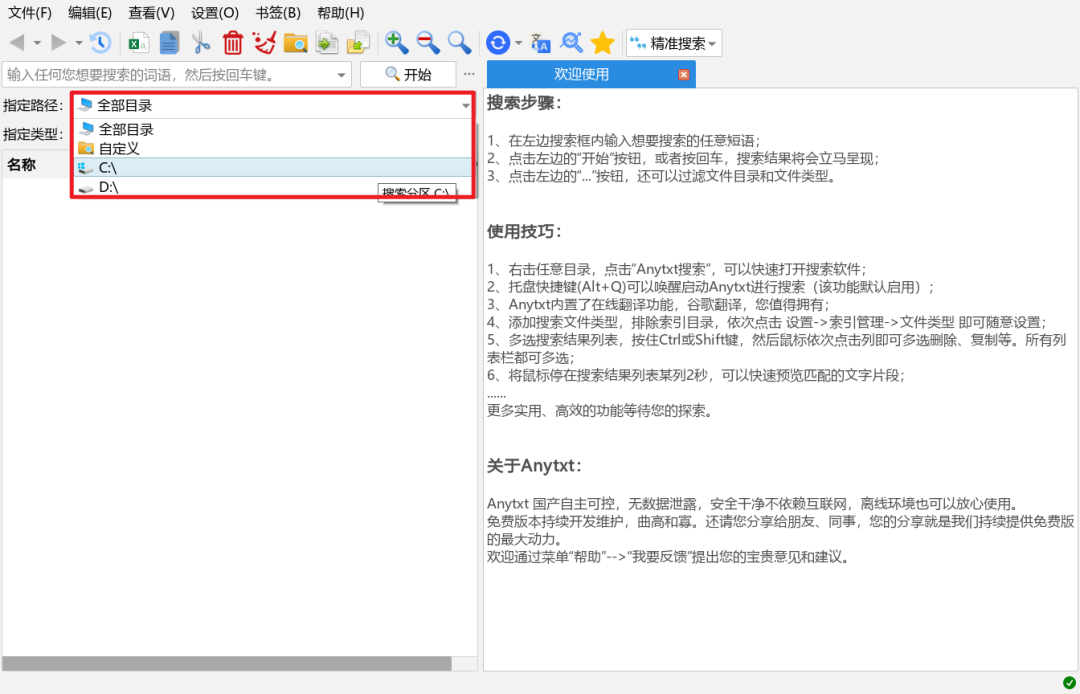
Task: Click the blue refresh sync icon
Action: [x=497, y=43]
